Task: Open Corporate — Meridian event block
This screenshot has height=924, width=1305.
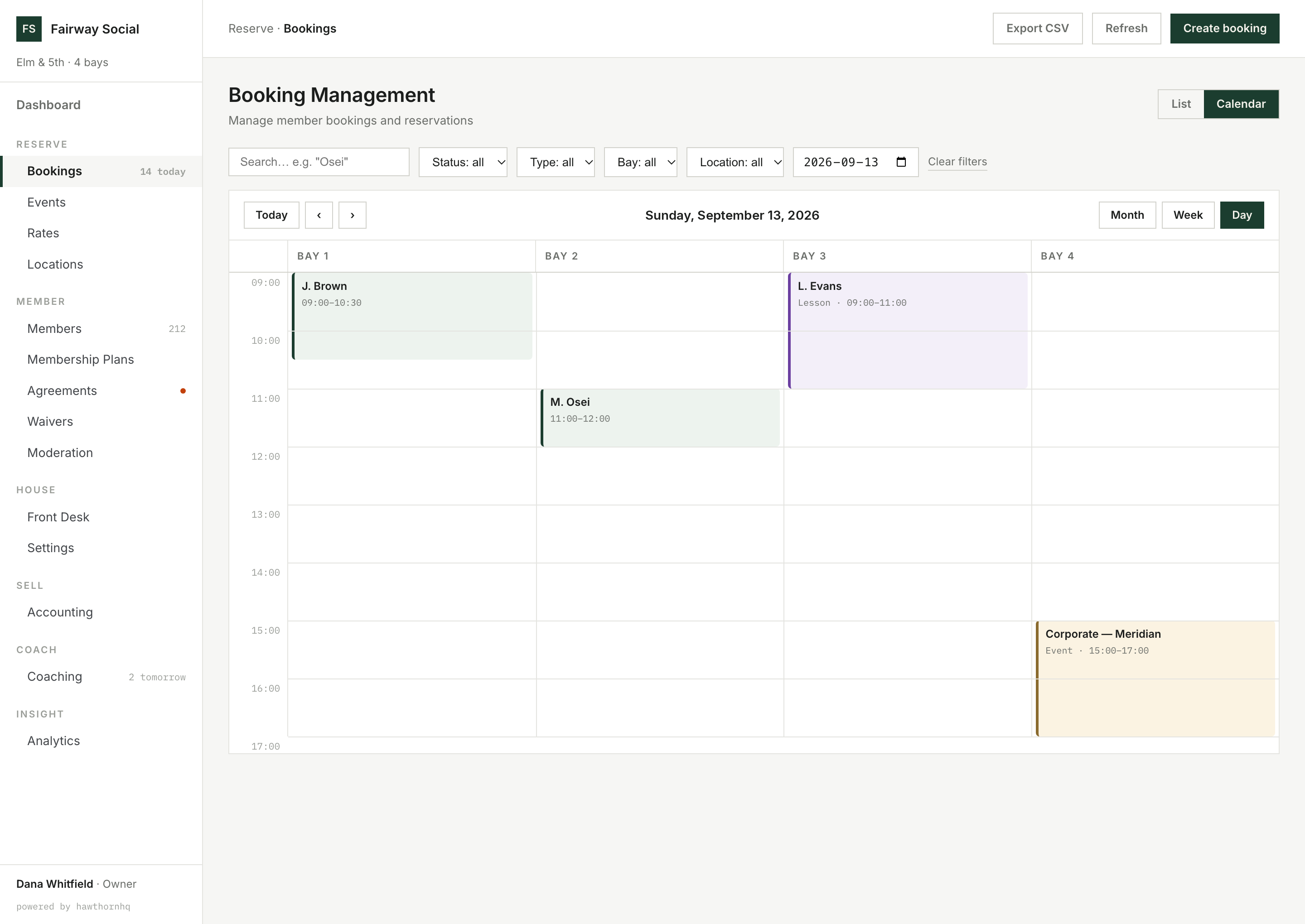Action: click(x=1155, y=679)
